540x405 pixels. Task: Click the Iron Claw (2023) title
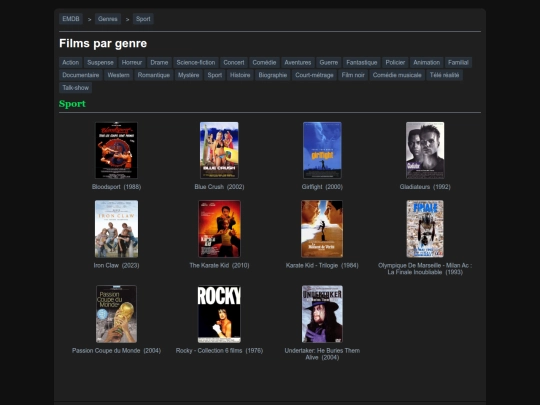point(116,265)
